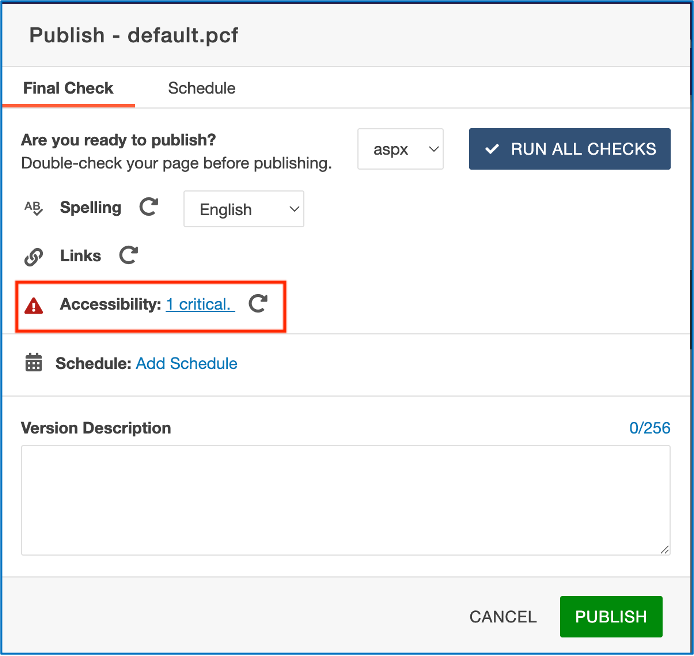
Task: Focus the Version Description text area
Action: pyautogui.click(x=345, y=499)
